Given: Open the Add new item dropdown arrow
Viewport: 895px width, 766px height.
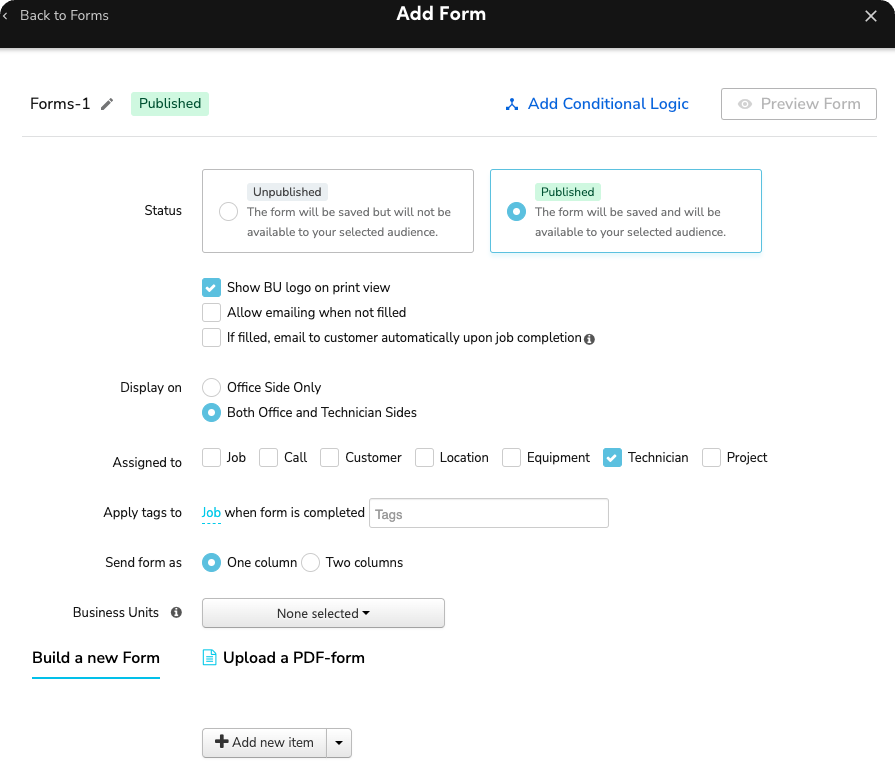Looking at the screenshot, I should click(339, 742).
